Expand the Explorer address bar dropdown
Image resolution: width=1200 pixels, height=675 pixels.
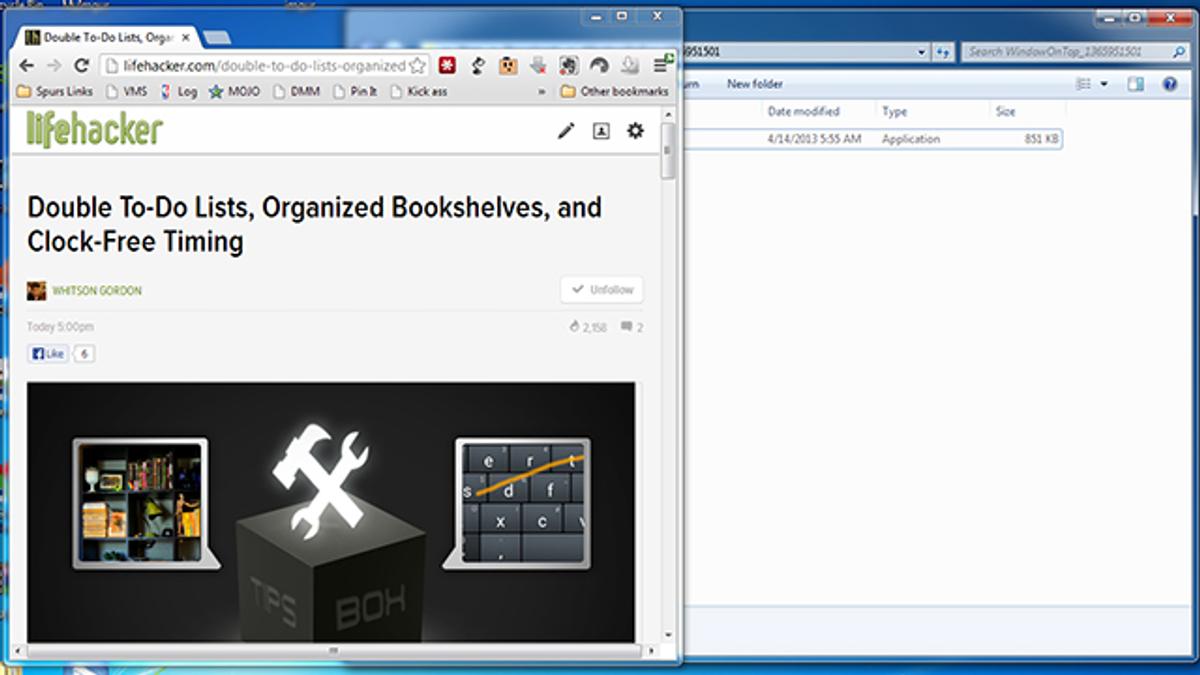[x=921, y=52]
